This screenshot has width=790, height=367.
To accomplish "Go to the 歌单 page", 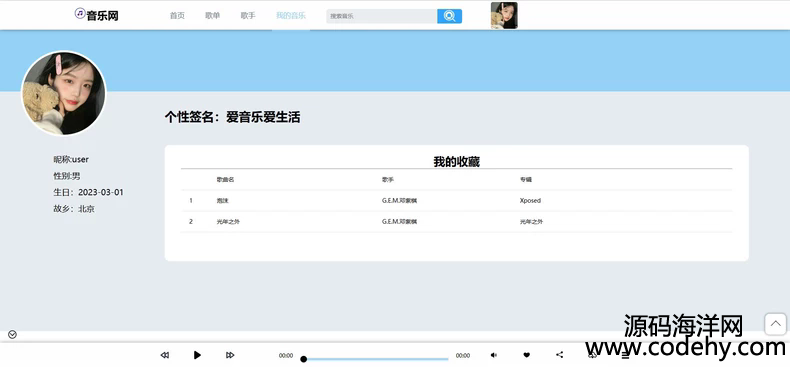I will tap(213, 16).
